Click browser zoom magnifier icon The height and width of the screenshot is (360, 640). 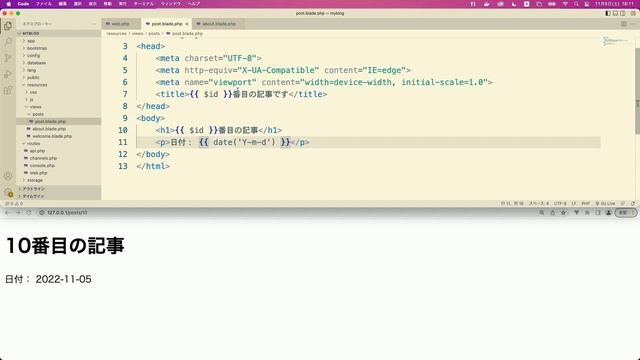542,213
